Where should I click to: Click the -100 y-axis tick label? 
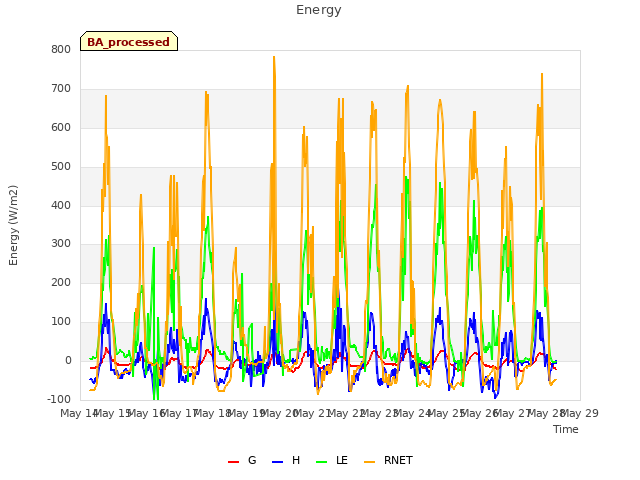[x=59, y=399]
